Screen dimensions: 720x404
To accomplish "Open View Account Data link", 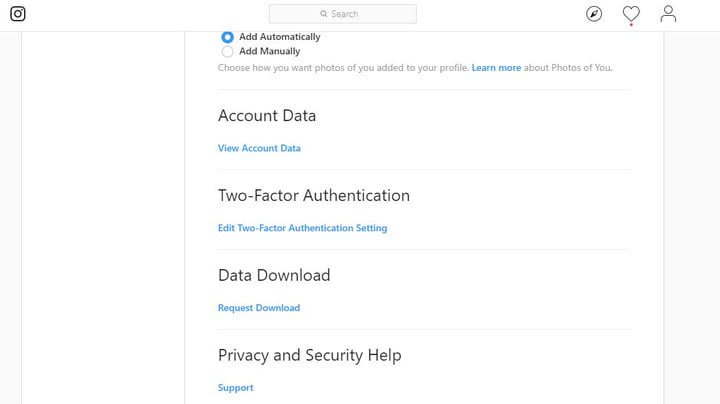I will coord(259,148).
